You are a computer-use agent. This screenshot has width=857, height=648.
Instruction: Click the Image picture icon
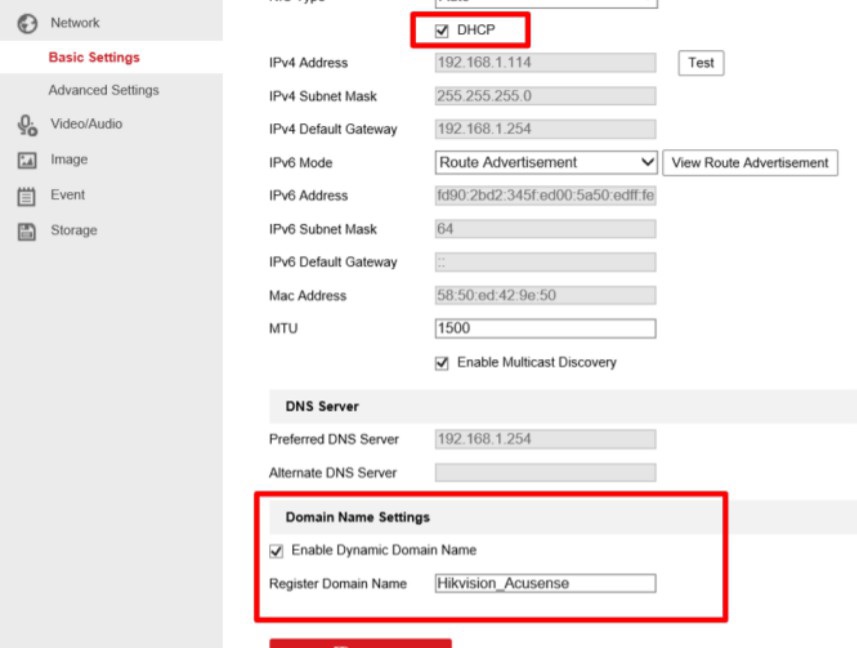(x=27, y=160)
